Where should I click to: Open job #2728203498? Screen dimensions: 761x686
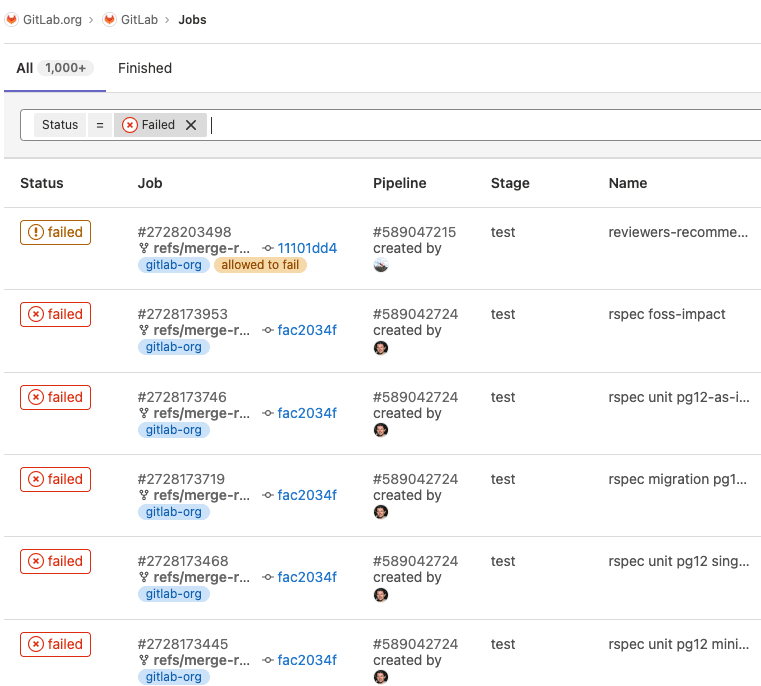[184, 232]
